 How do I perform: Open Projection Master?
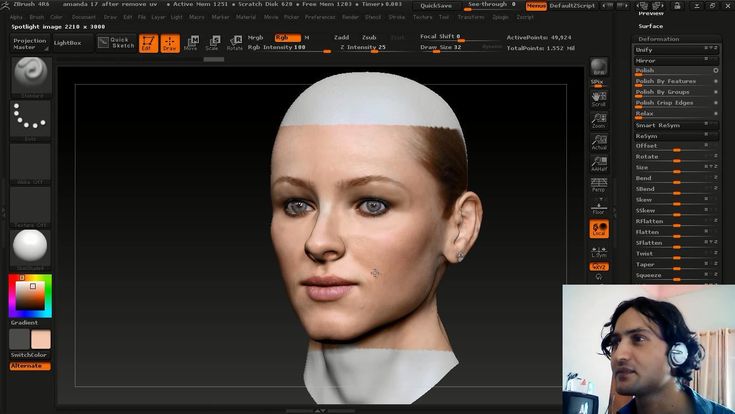[30, 44]
